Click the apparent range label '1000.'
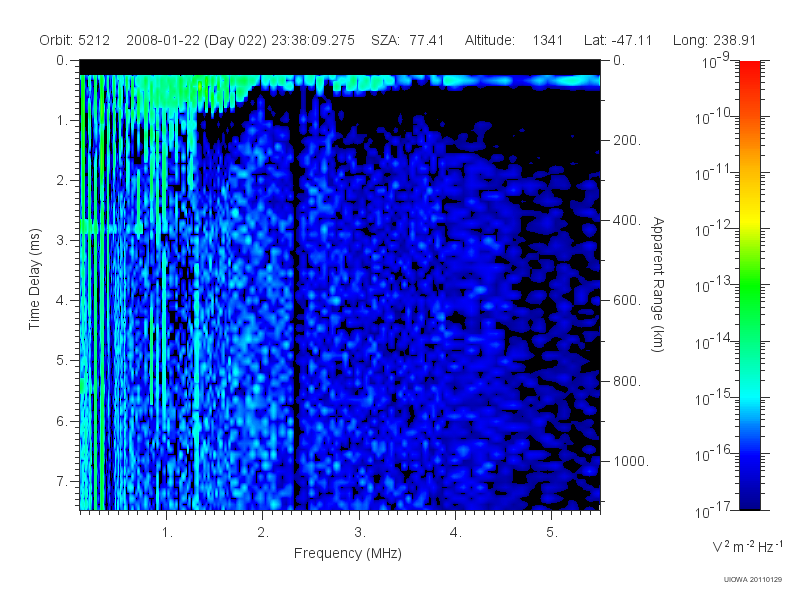Screen dimensions: 800x600 tap(631, 461)
